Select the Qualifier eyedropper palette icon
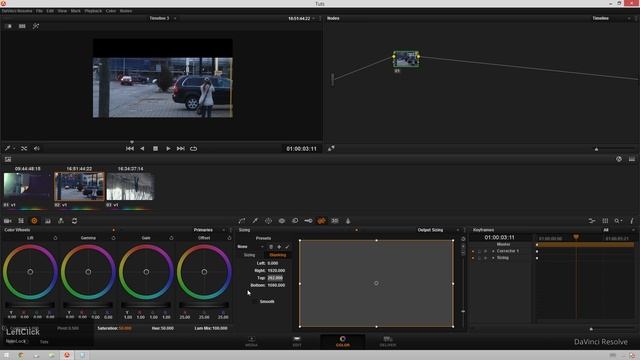 [255, 221]
